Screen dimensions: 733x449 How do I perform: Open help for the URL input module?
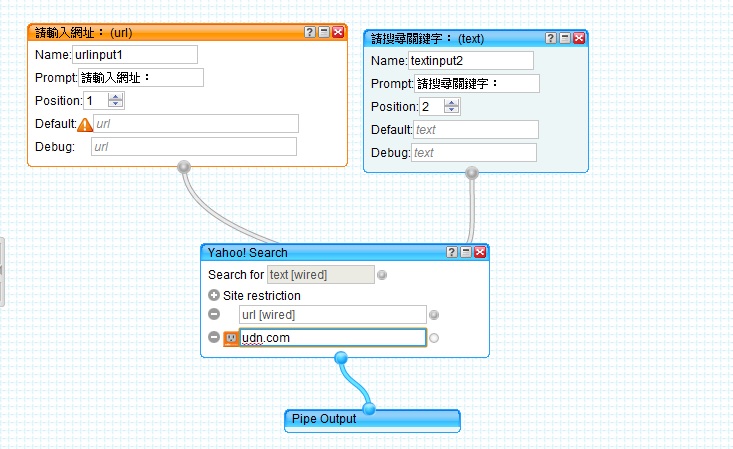tap(309, 32)
